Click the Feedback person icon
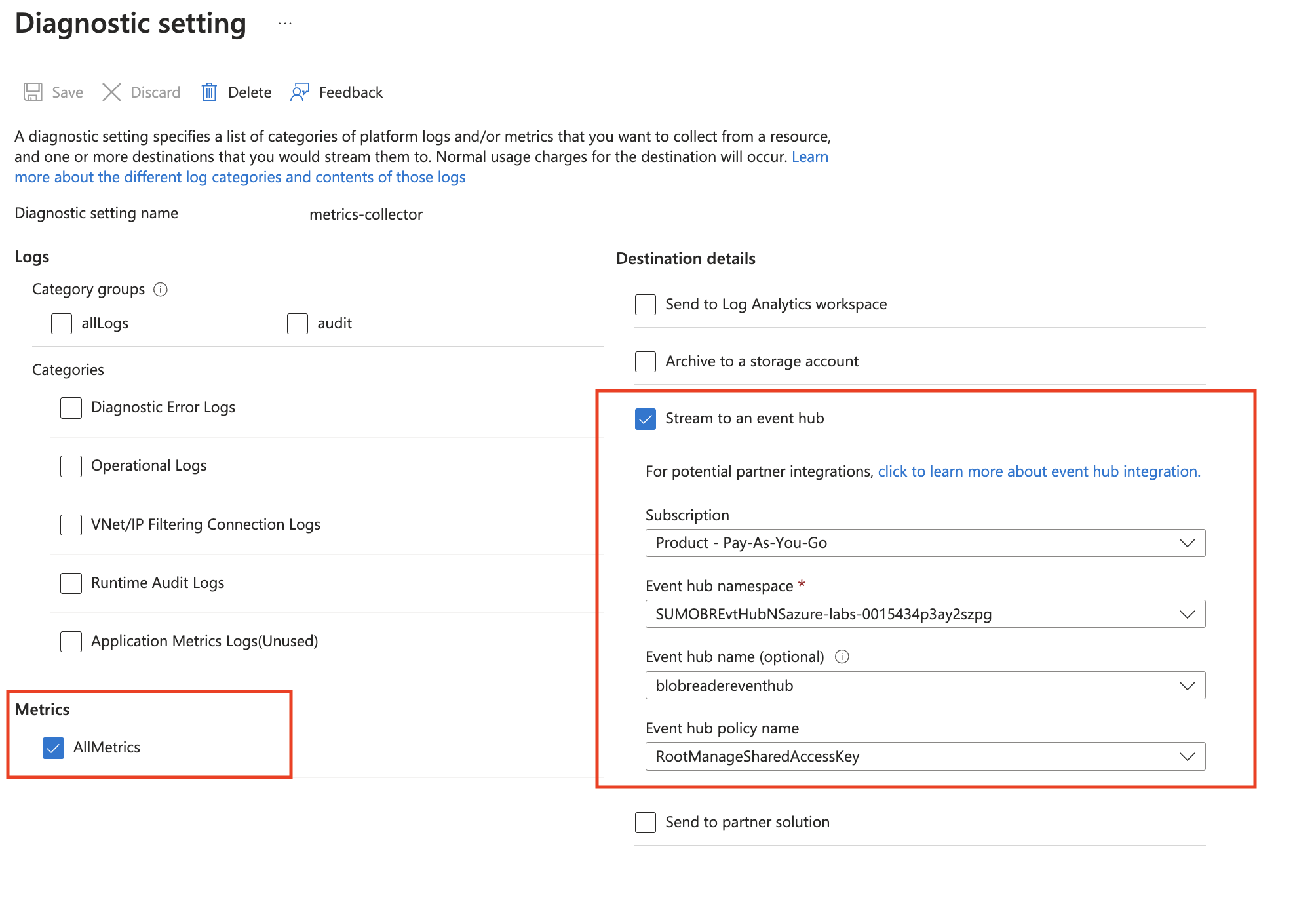The image size is (1316, 915). point(300,92)
